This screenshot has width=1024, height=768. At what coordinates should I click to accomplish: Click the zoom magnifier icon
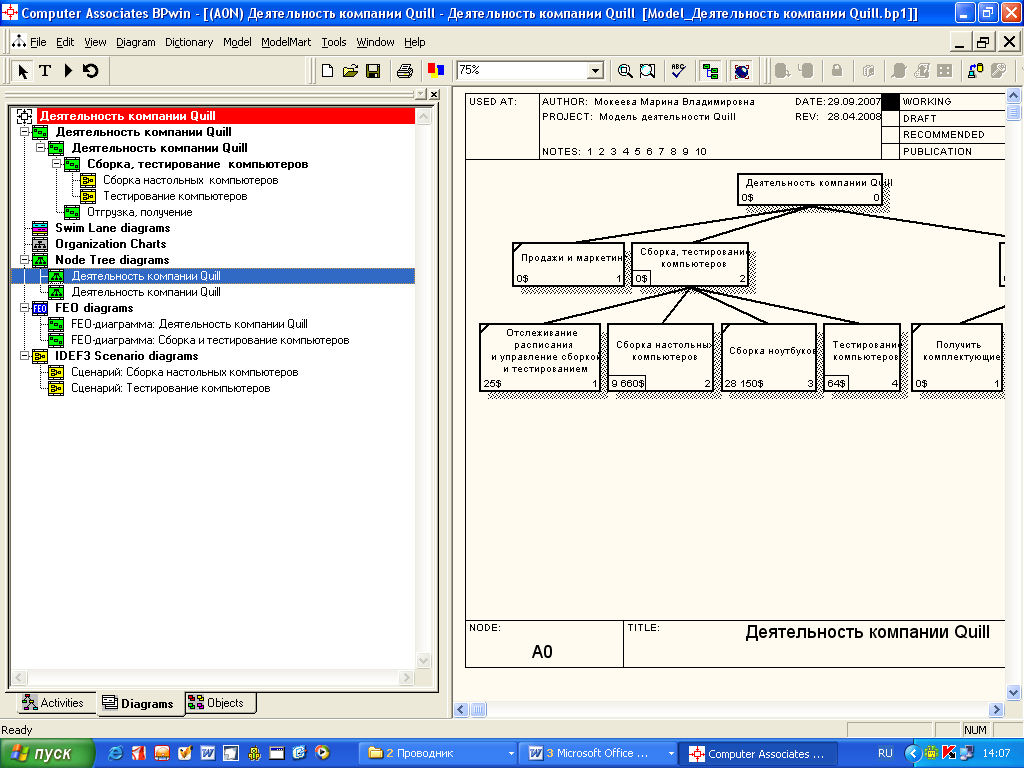click(x=625, y=71)
